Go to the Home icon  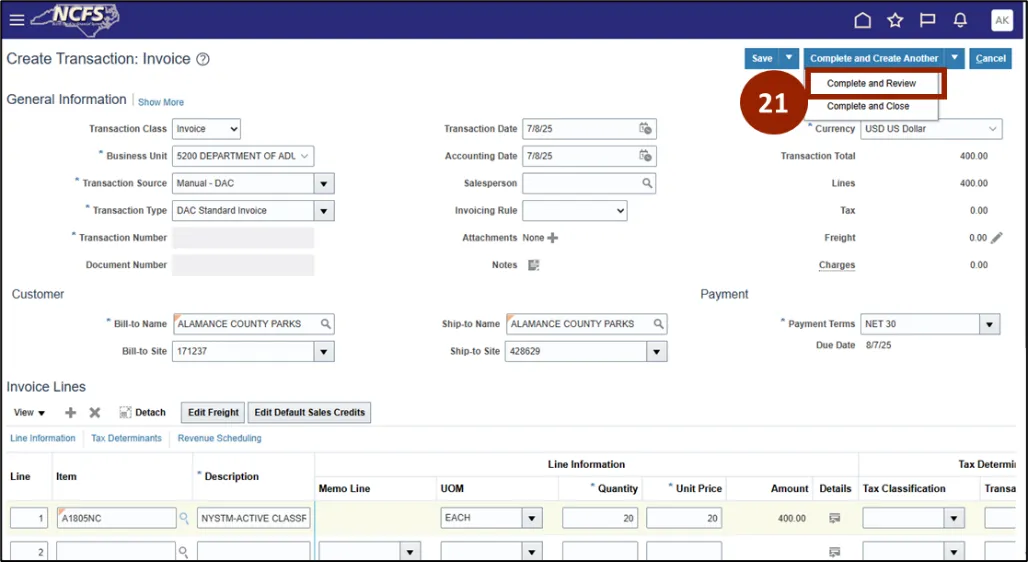pos(862,20)
